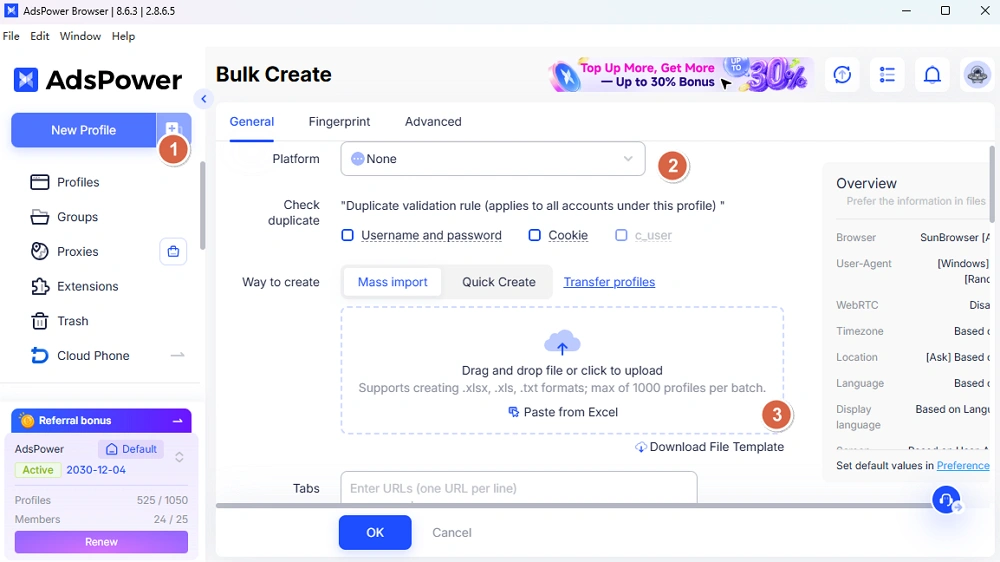Click the SunBrowser value in Overview

click(x=955, y=237)
